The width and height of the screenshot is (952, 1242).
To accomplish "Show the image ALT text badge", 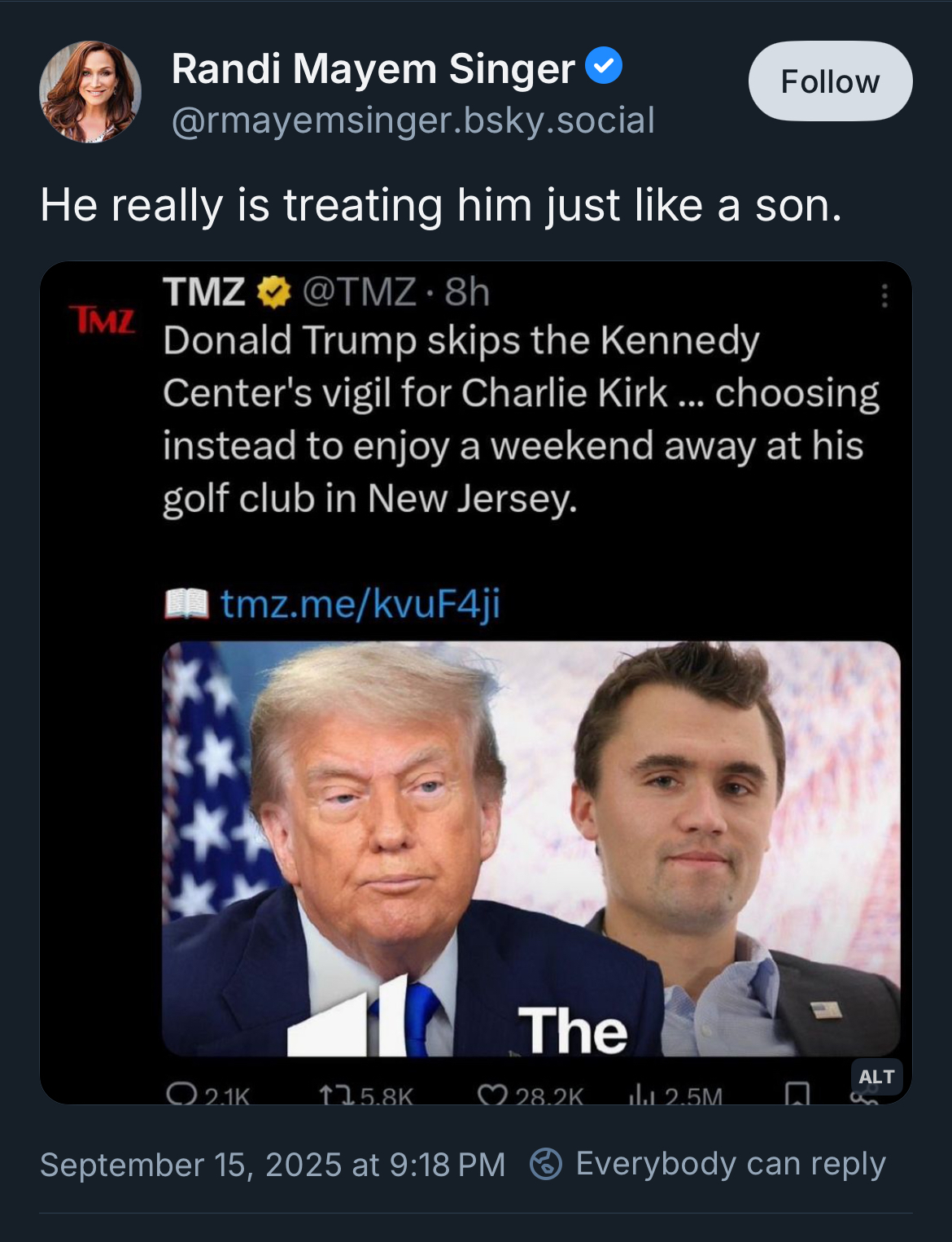I will point(876,1077).
